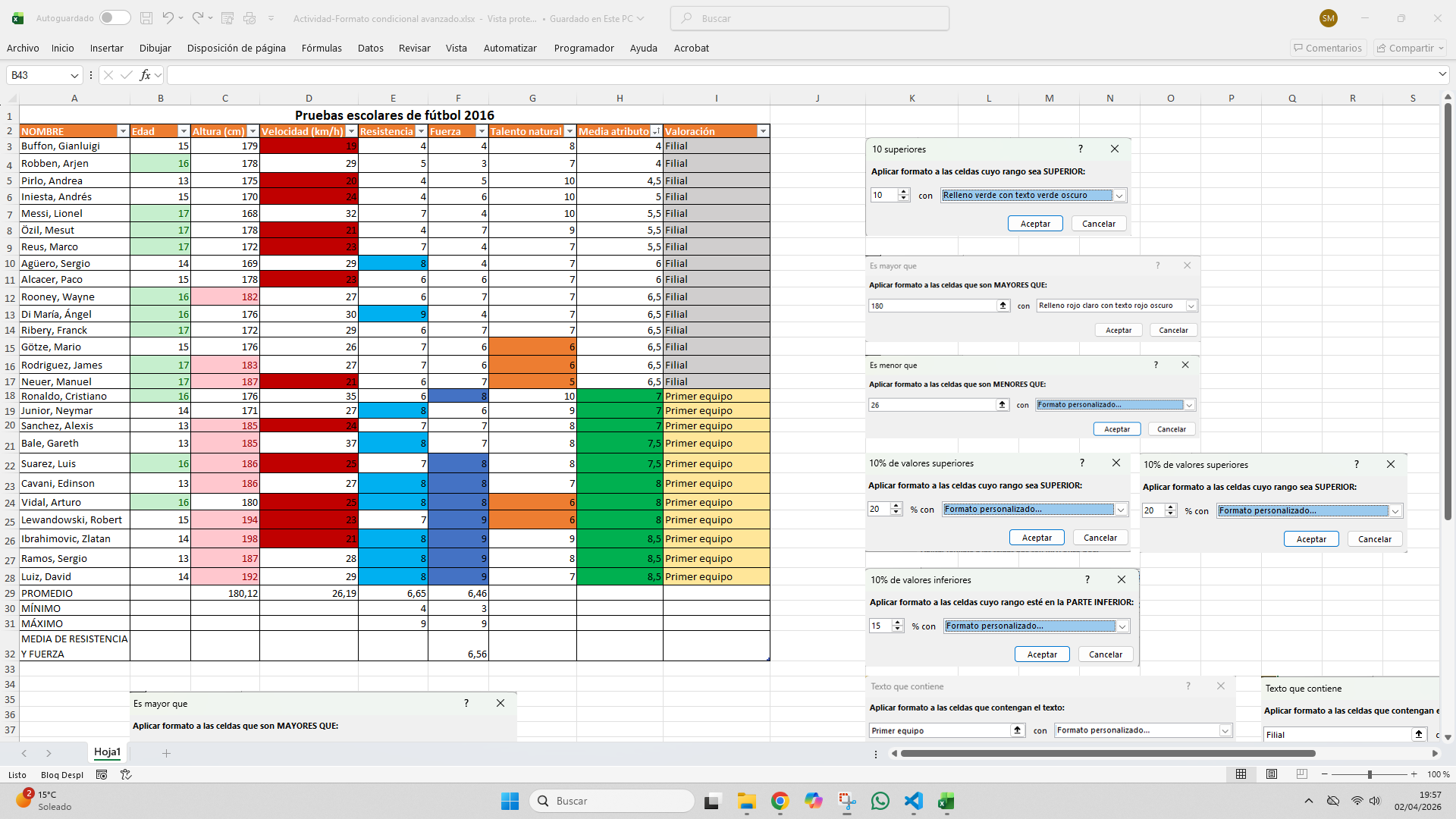Add a new sheet with plus icon
Screen dimensions: 1456x819
coord(166,753)
